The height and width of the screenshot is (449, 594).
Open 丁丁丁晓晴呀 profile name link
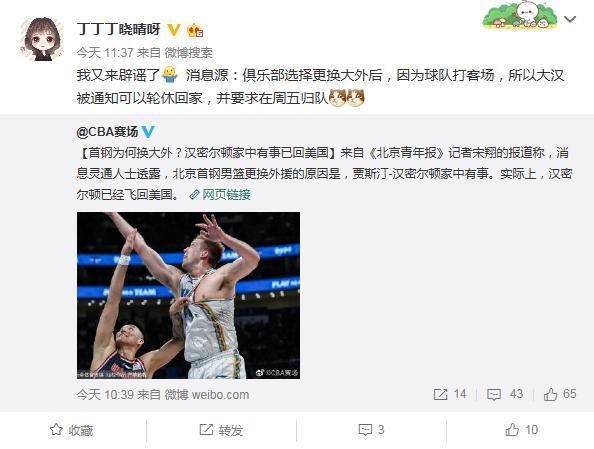[x=119, y=29]
